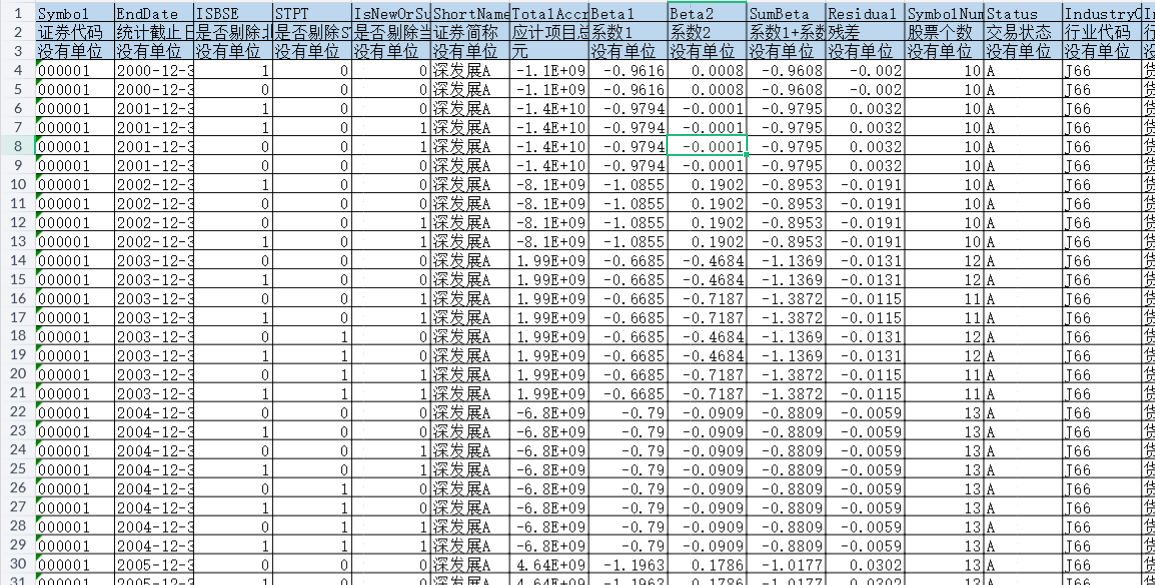Viewport: 1155px width, 585px height.
Task: Select the 0.0008 Beta2 value in row 4
Action: [x=706, y=71]
